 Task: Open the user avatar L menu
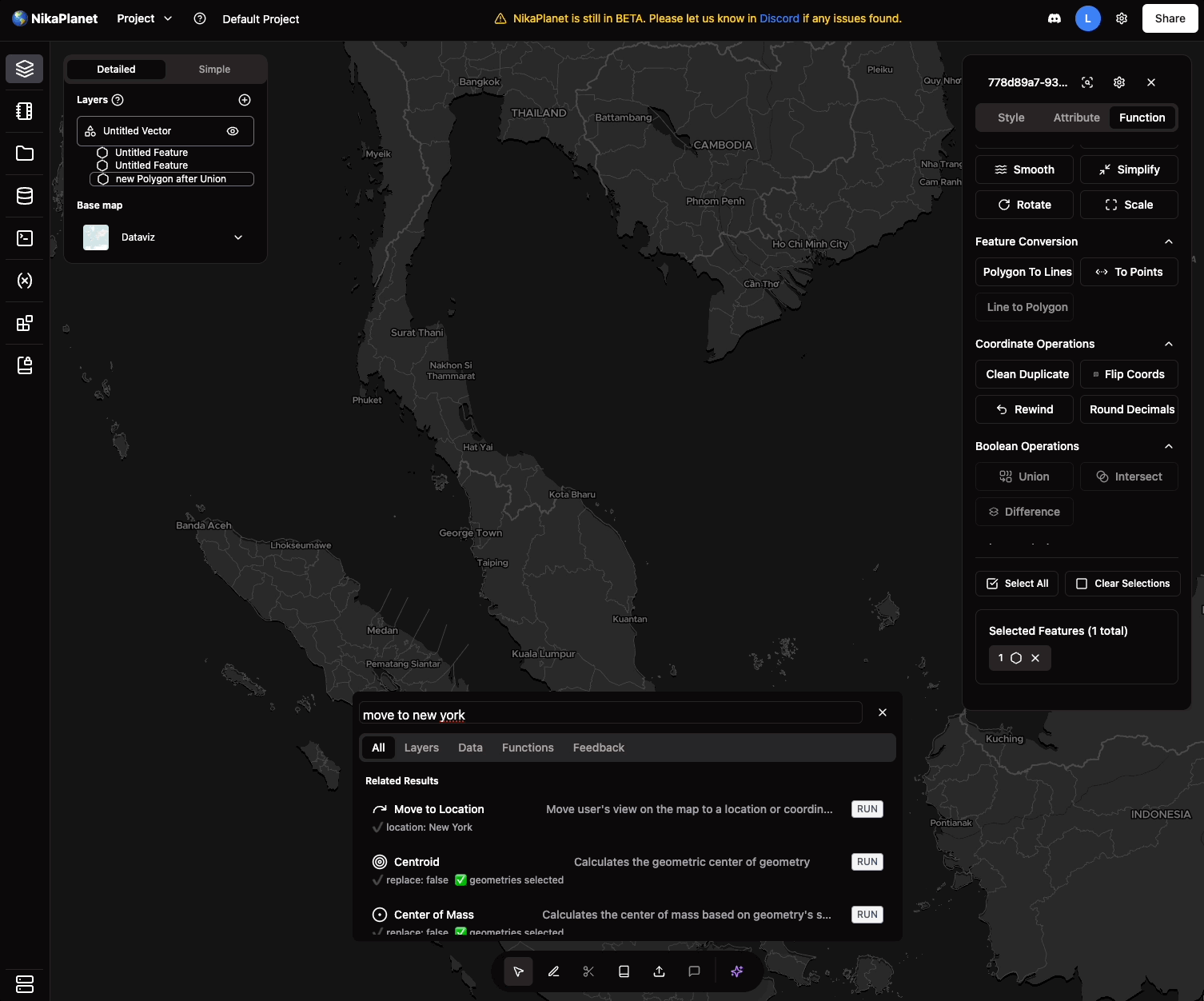click(x=1088, y=18)
